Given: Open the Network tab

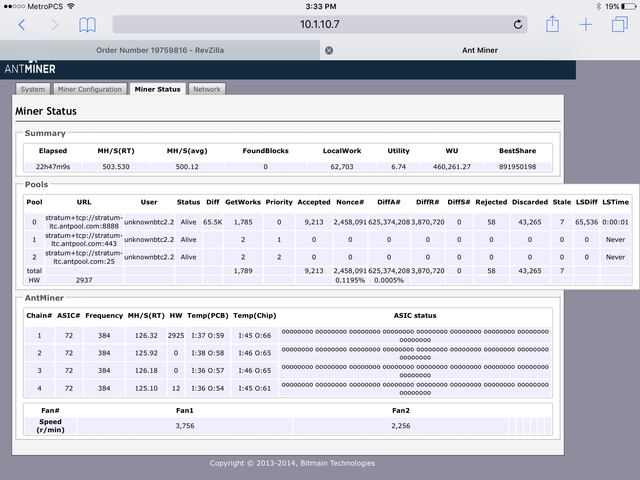Looking at the screenshot, I should pyautogui.click(x=207, y=89).
